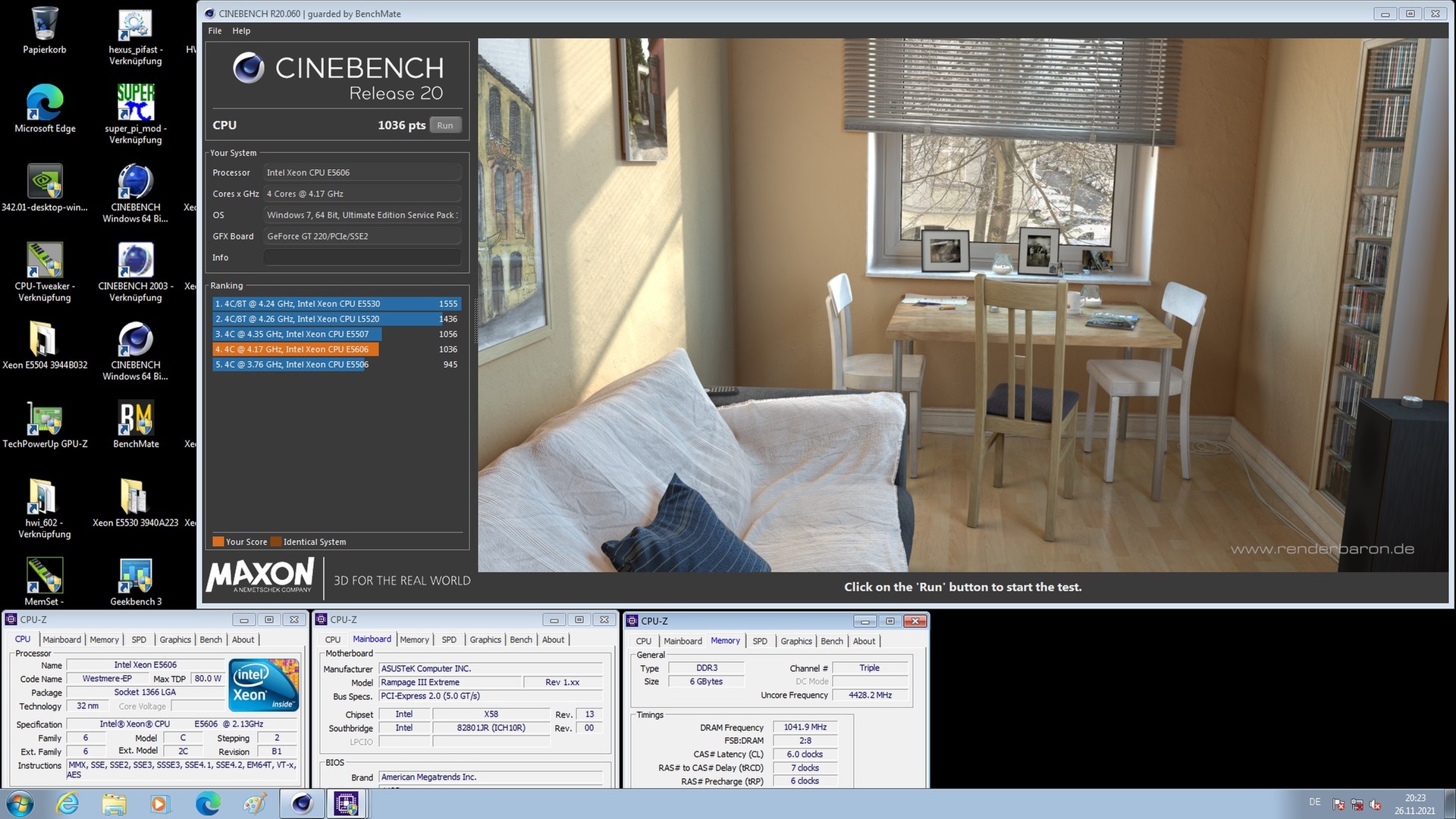This screenshot has height=819, width=1456.
Task: Click the Processor field Intel Xeon CPU E5606
Action: pos(362,173)
